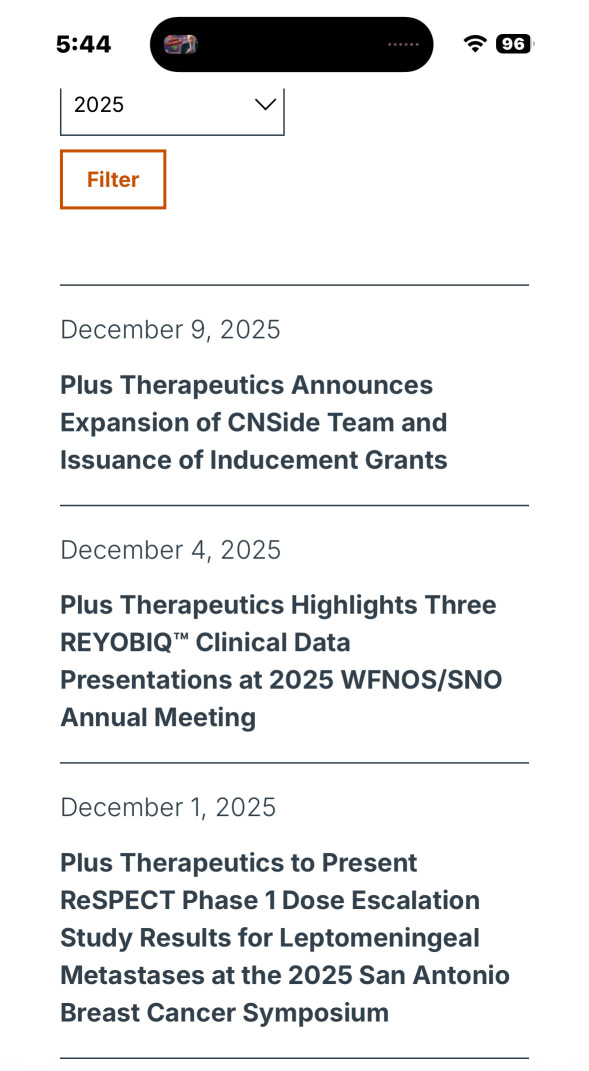Screen dimensions: 589x1071
Task: Select the December 4, 2025 date label
Action: click(x=170, y=550)
